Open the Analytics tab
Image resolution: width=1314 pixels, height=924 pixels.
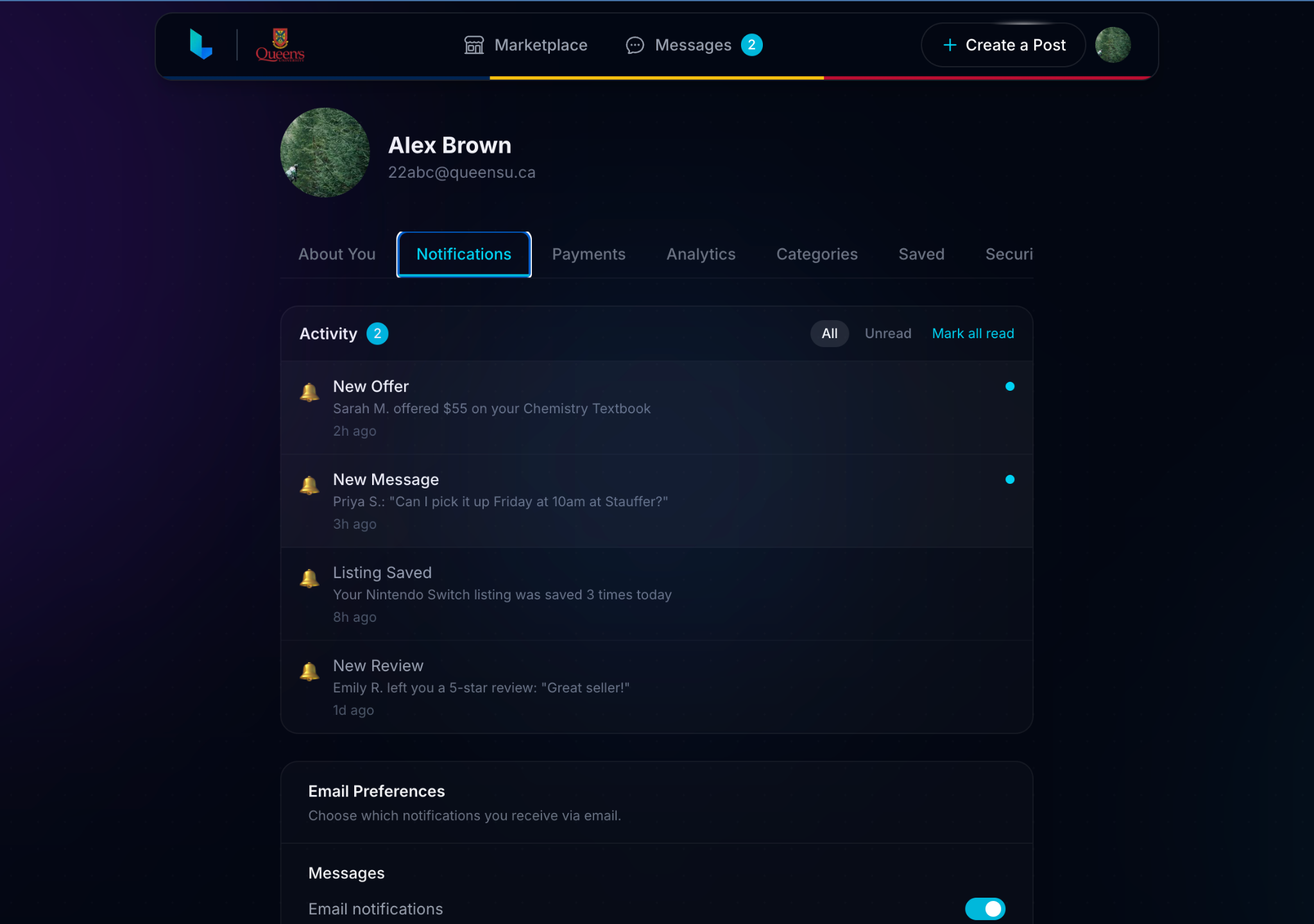(701, 254)
